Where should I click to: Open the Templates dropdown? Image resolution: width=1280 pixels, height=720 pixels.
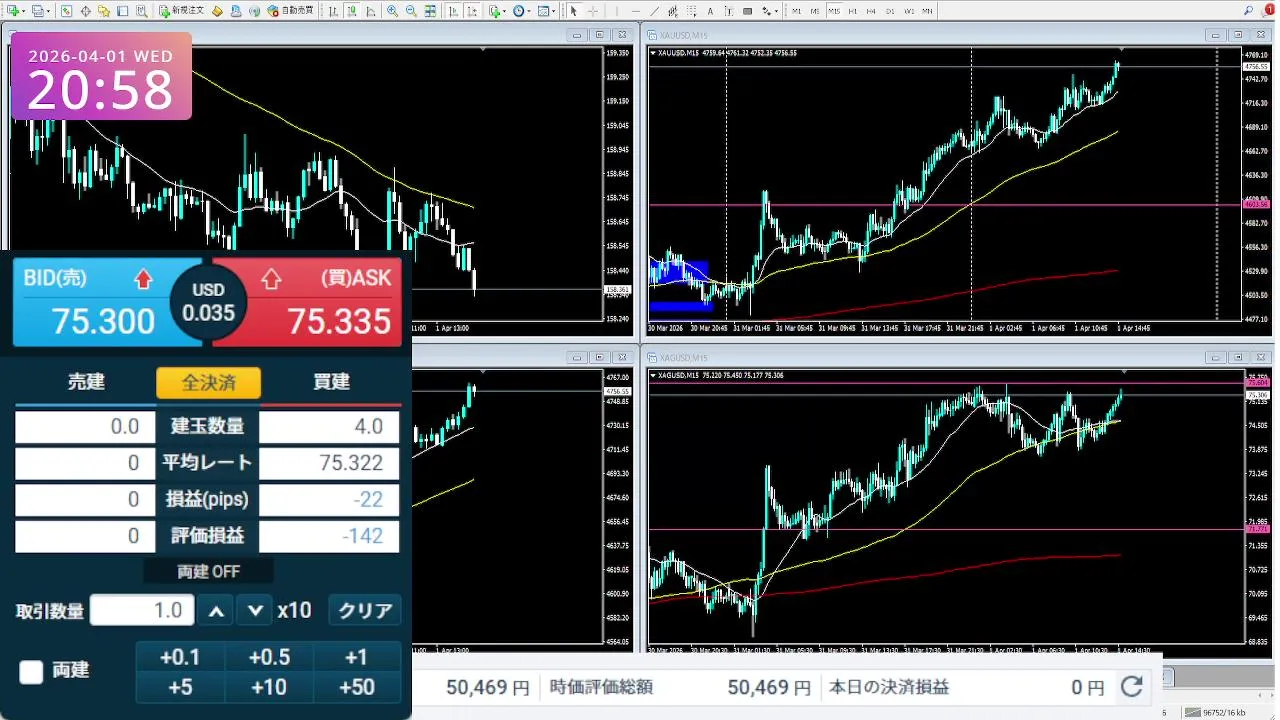coord(547,10)
